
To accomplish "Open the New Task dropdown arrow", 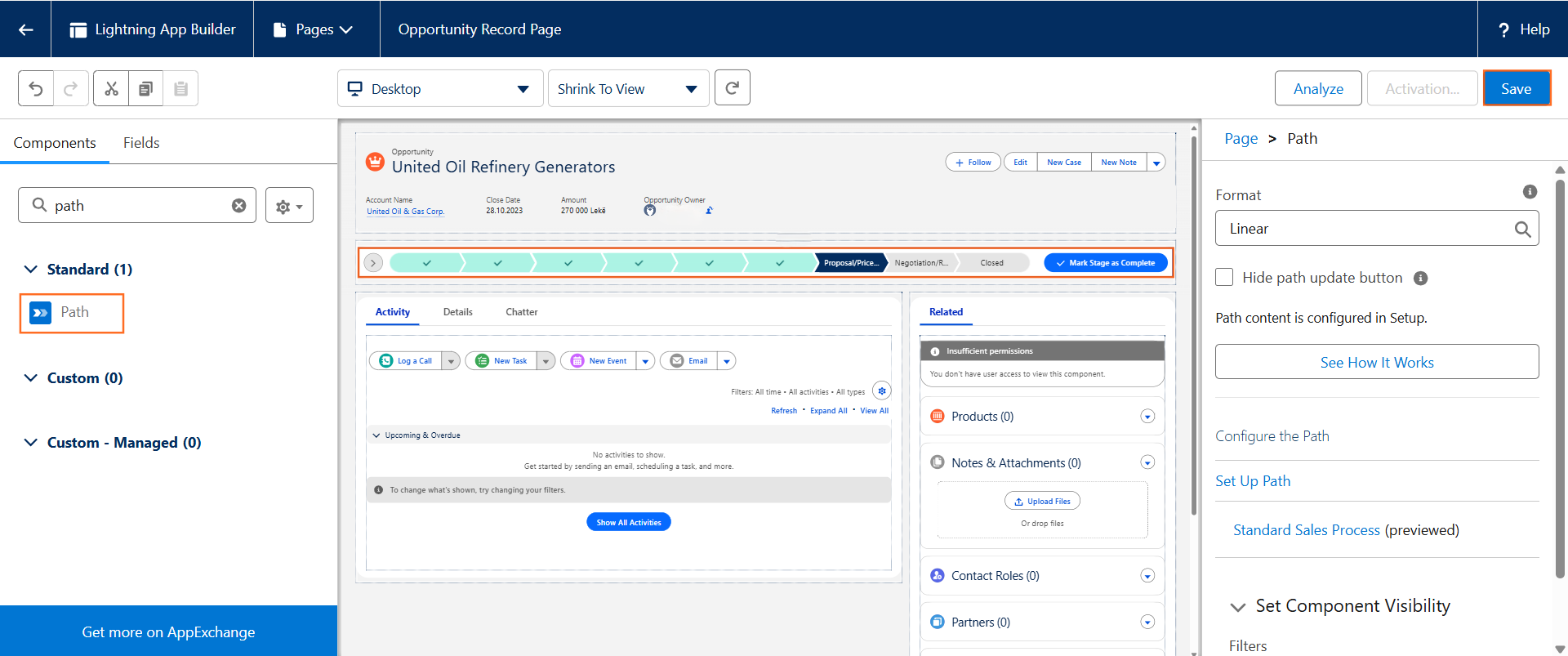I will pos(546,361).
